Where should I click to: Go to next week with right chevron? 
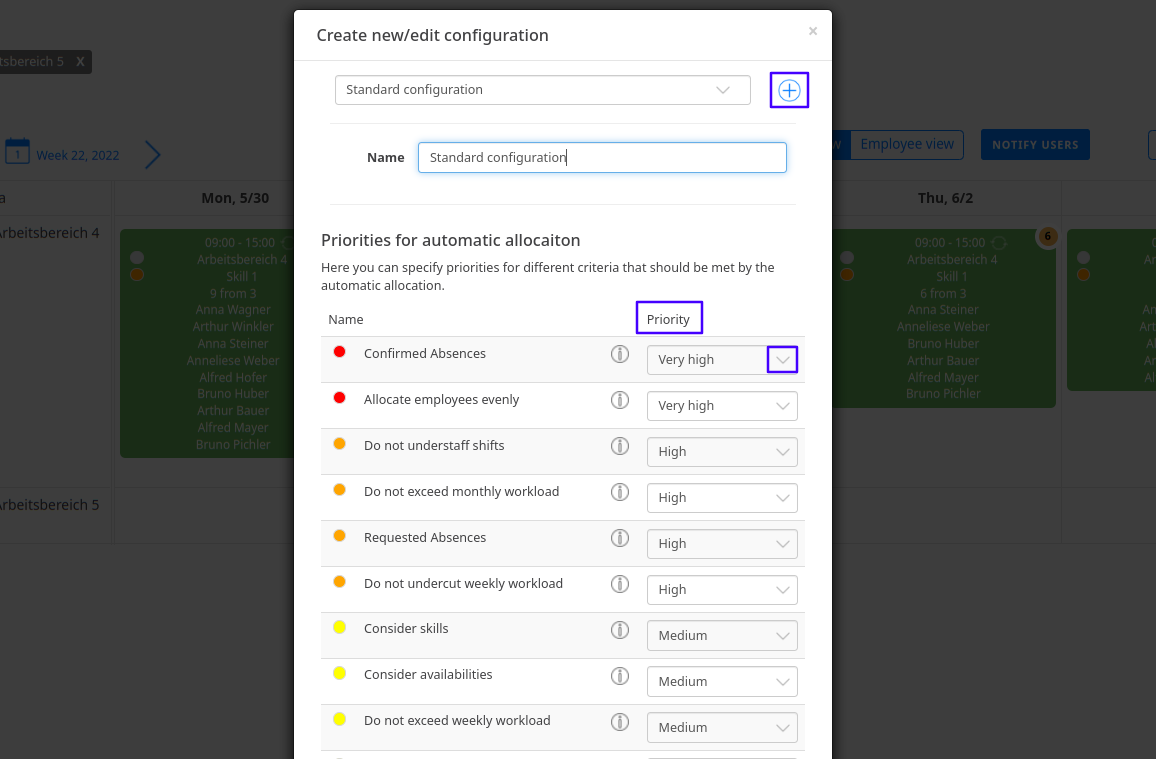152,155
